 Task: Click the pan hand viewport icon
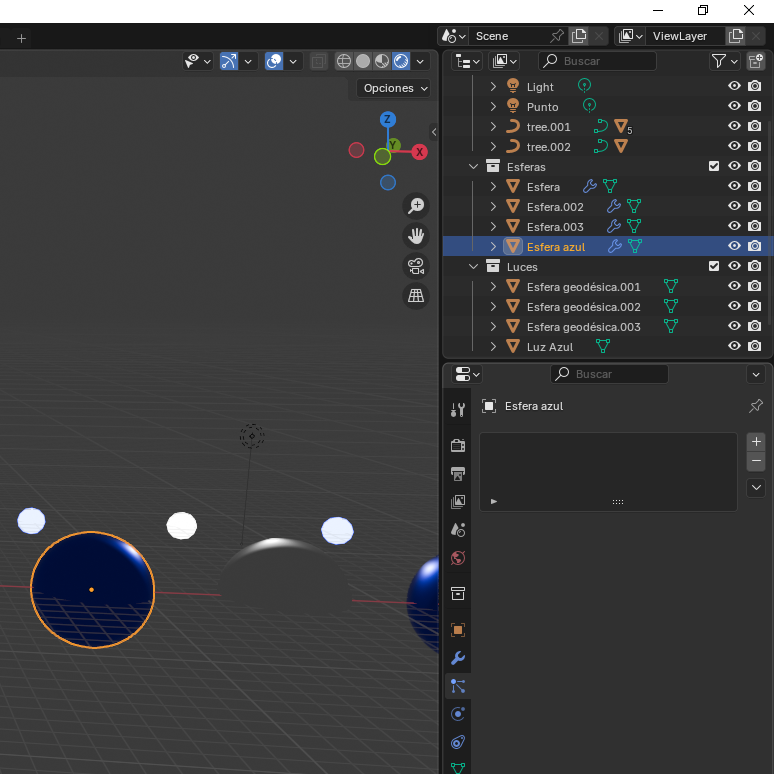pyautogui.click(x=416, y=236)
